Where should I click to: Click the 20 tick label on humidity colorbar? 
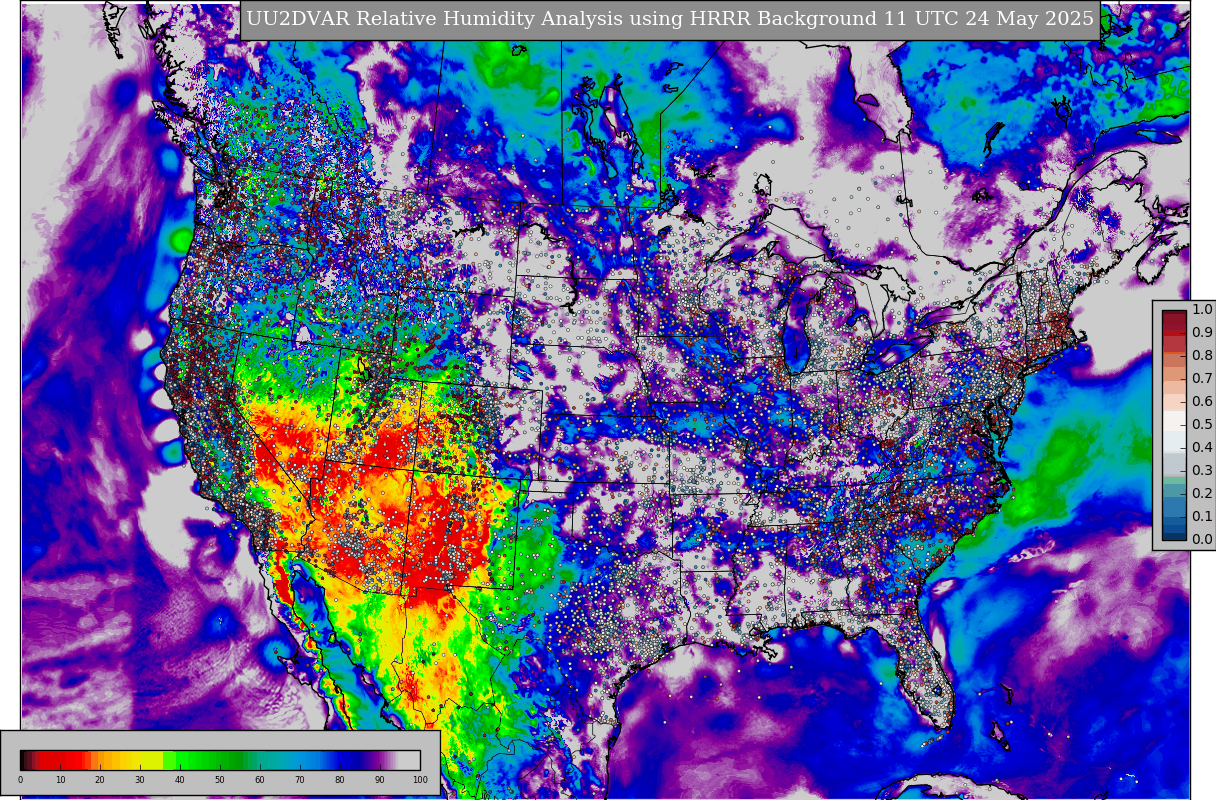(100, 779)
